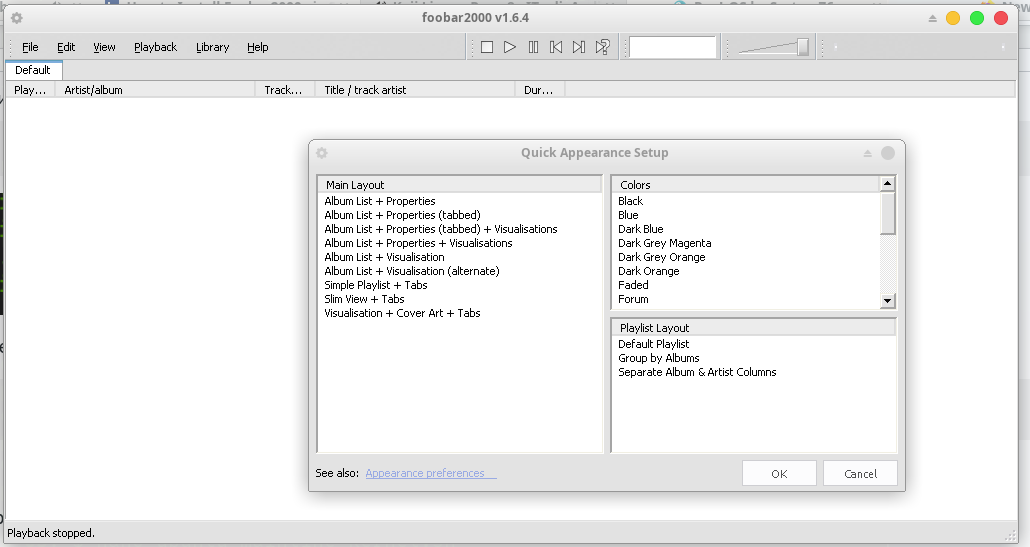This screenshot has width=1030, height=547.
Task: Click gear icon in Quick Appearance Setup title bar
Action: point(322,152)
